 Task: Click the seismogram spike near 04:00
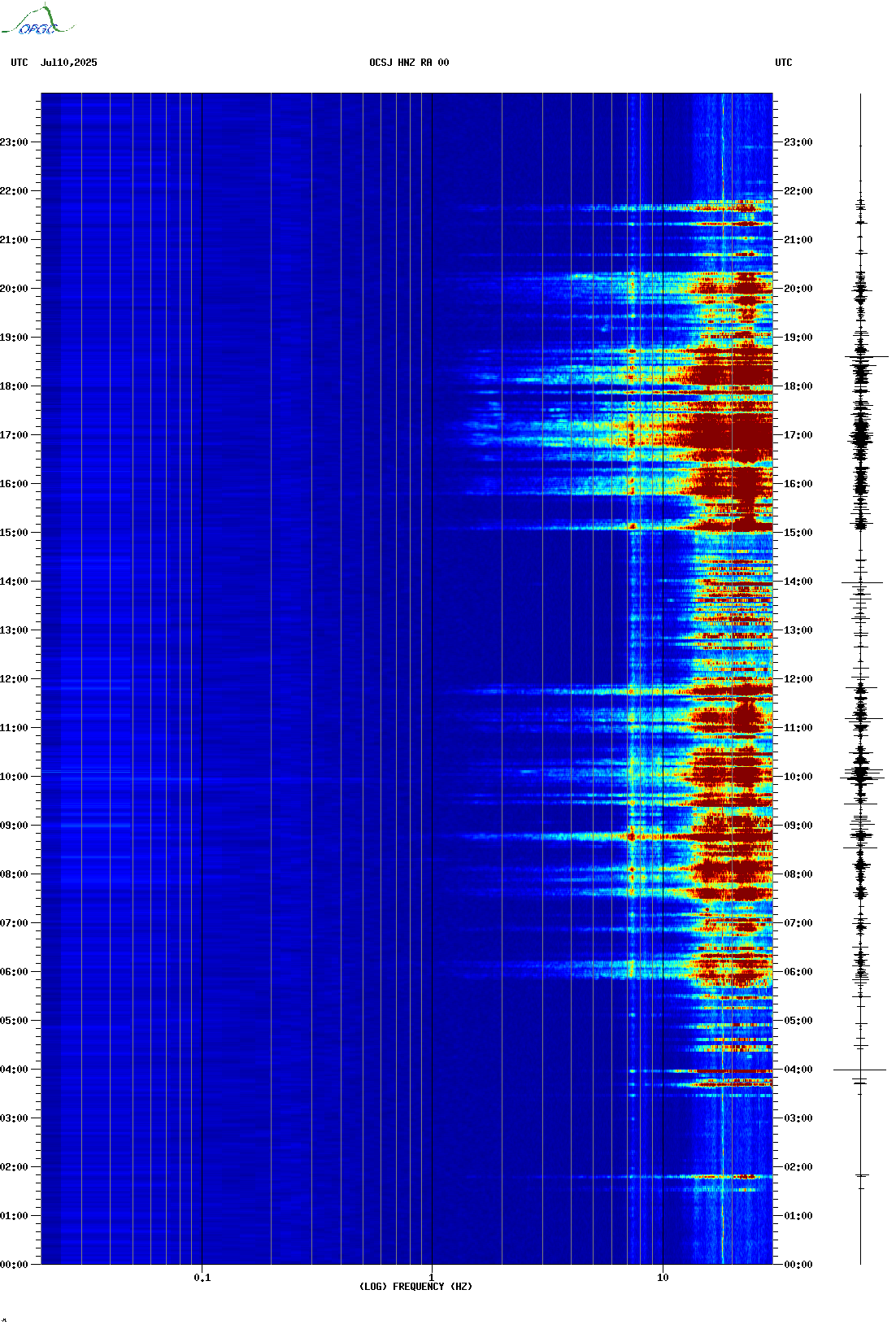(x=860, y=1070)
